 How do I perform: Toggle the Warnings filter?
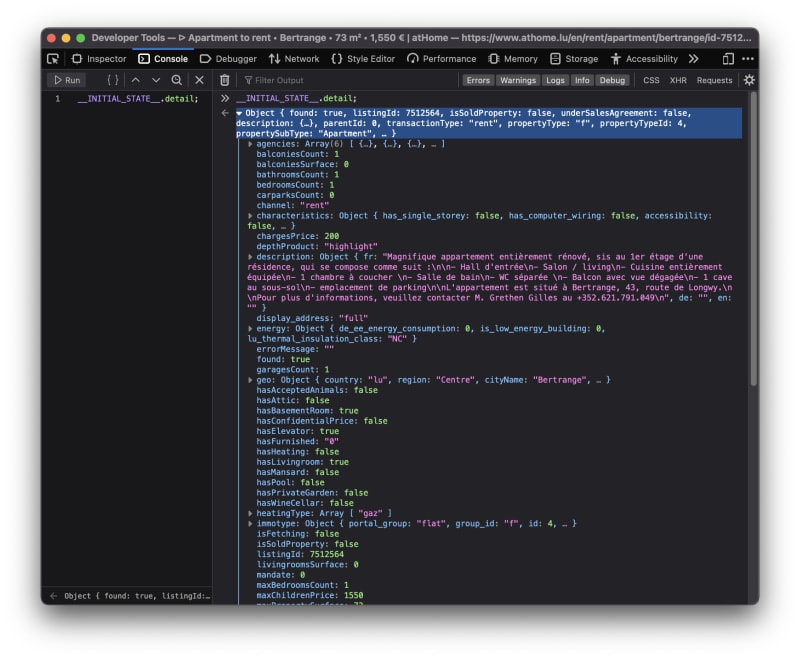[x=518, y=80]
